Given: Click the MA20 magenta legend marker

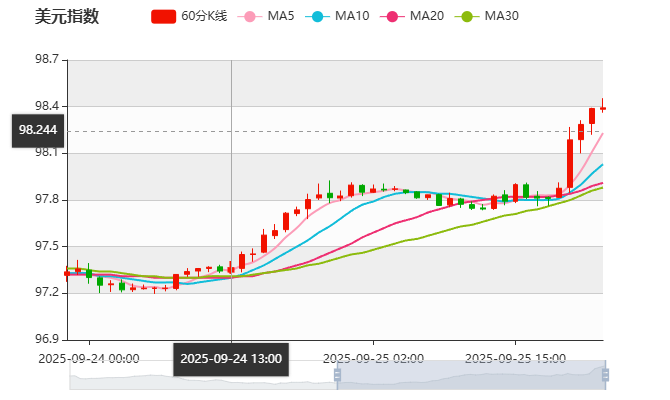Looking at the screenshot, I should coord(392,16).
